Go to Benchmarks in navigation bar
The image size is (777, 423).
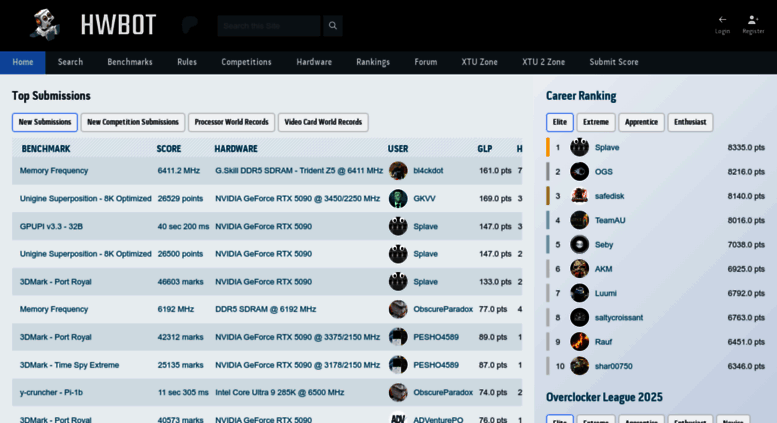pos(130,62)
